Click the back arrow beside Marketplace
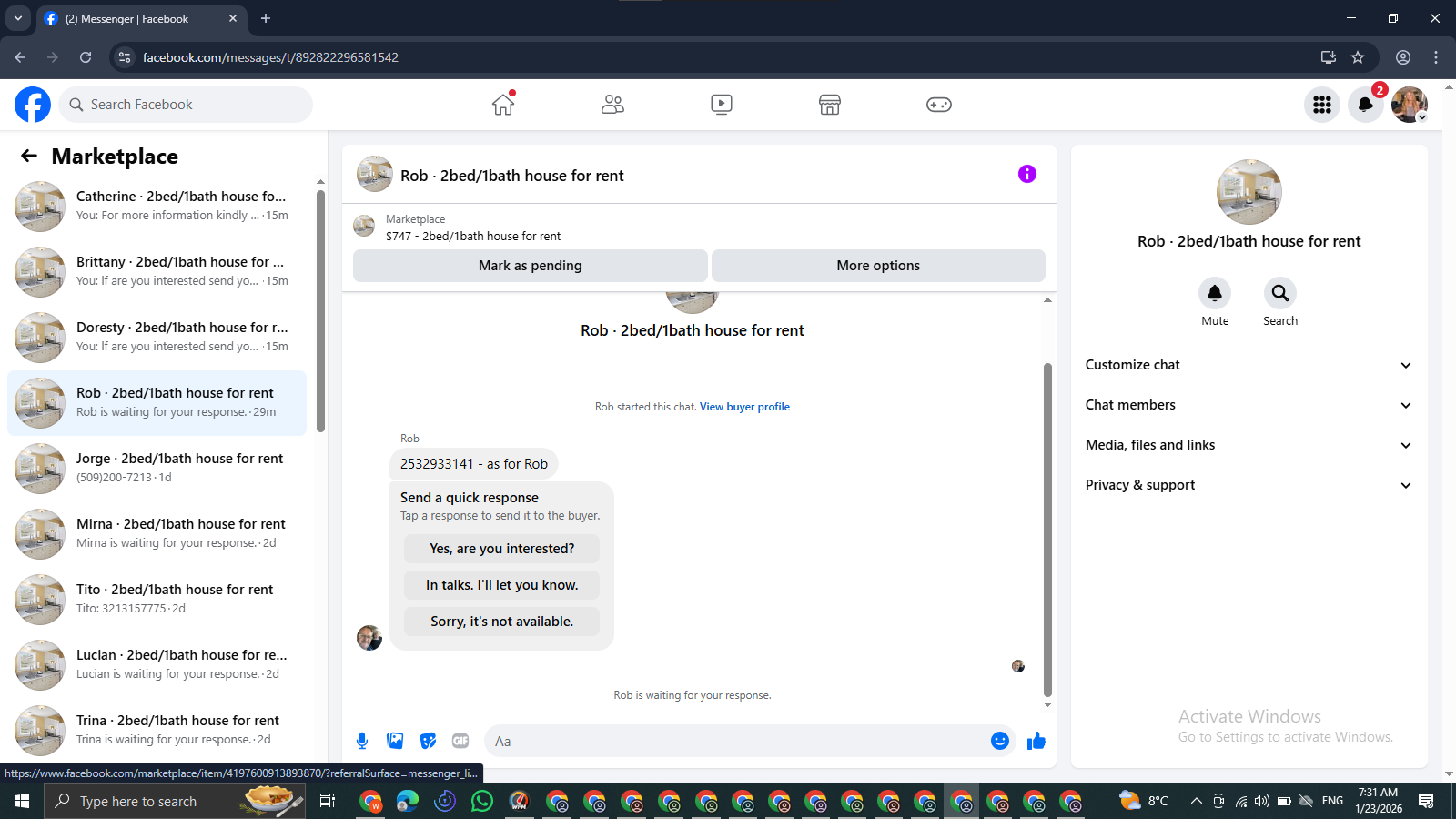1456x819 pixels. 29,156
